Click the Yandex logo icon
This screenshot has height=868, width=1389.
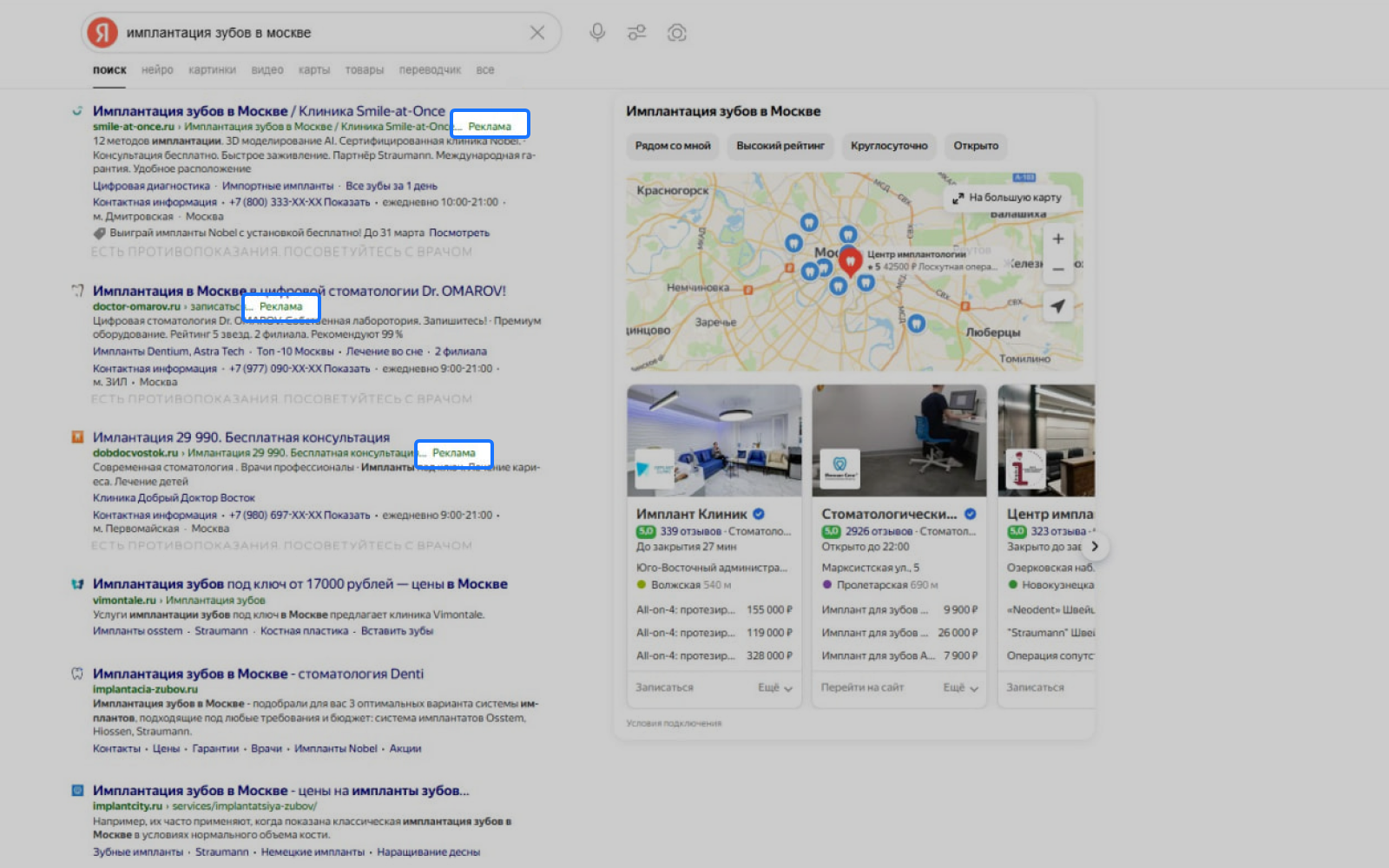click(102, 33)
